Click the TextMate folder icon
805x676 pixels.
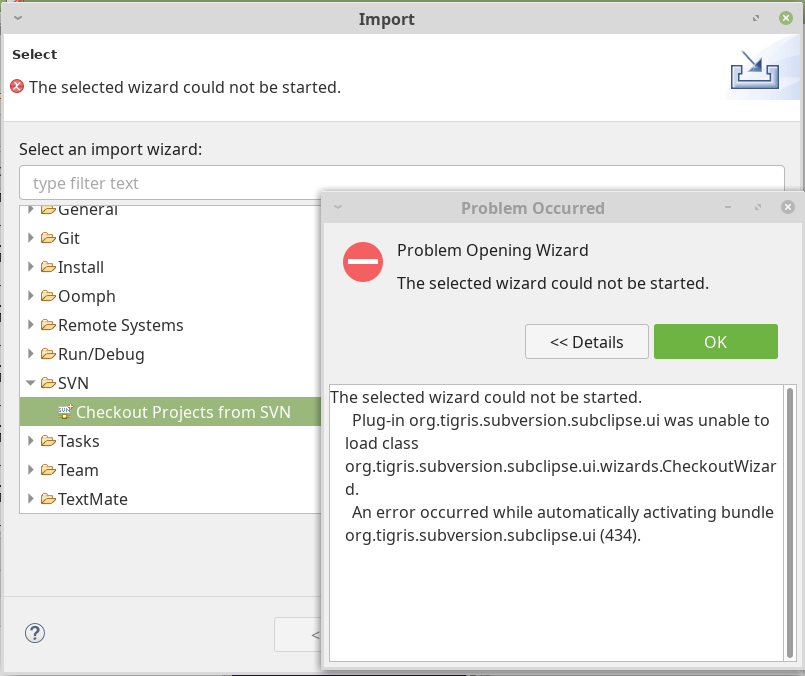click(x=48, y=498)
